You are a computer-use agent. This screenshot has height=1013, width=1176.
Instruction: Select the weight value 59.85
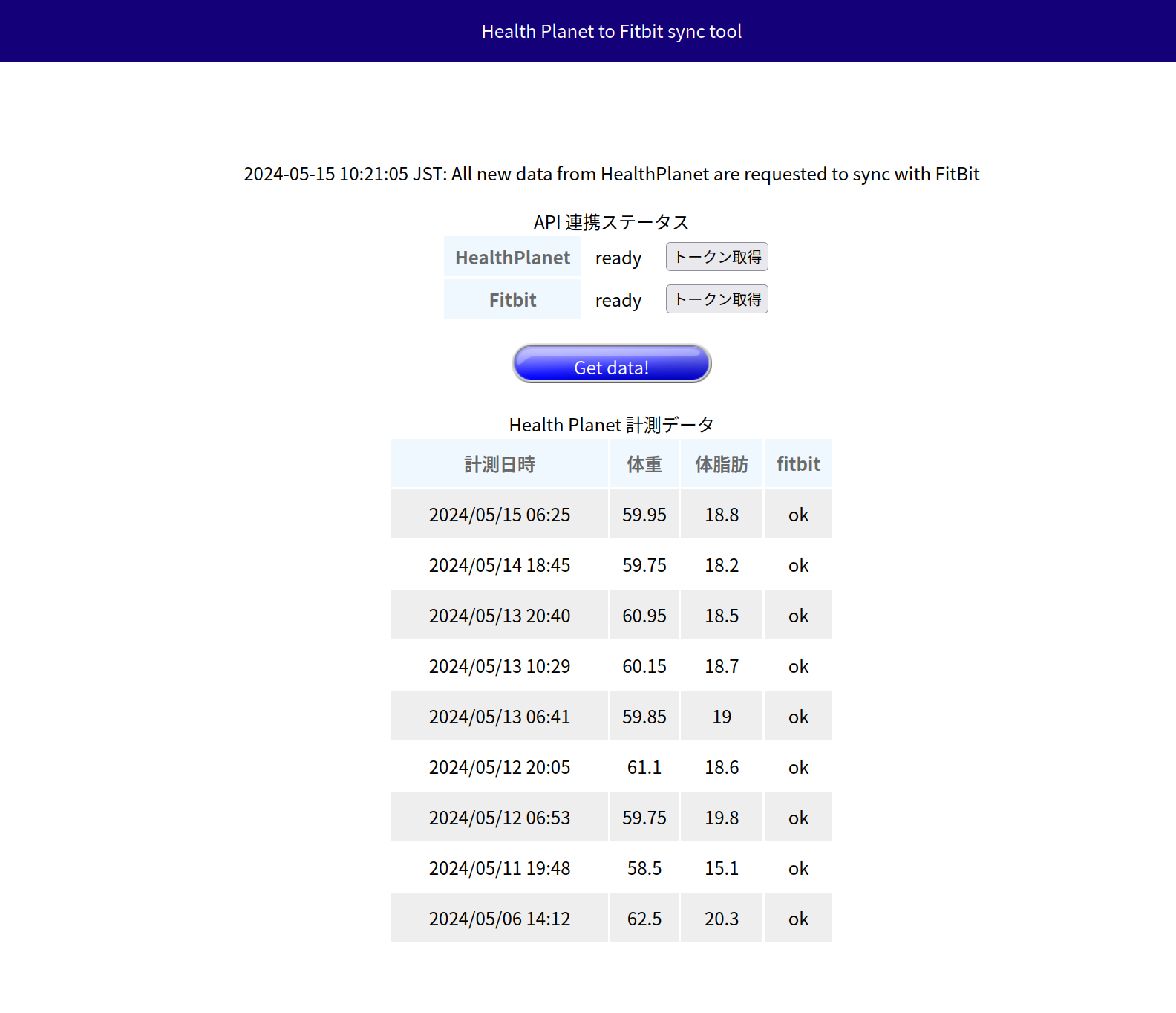coord(644,716)
